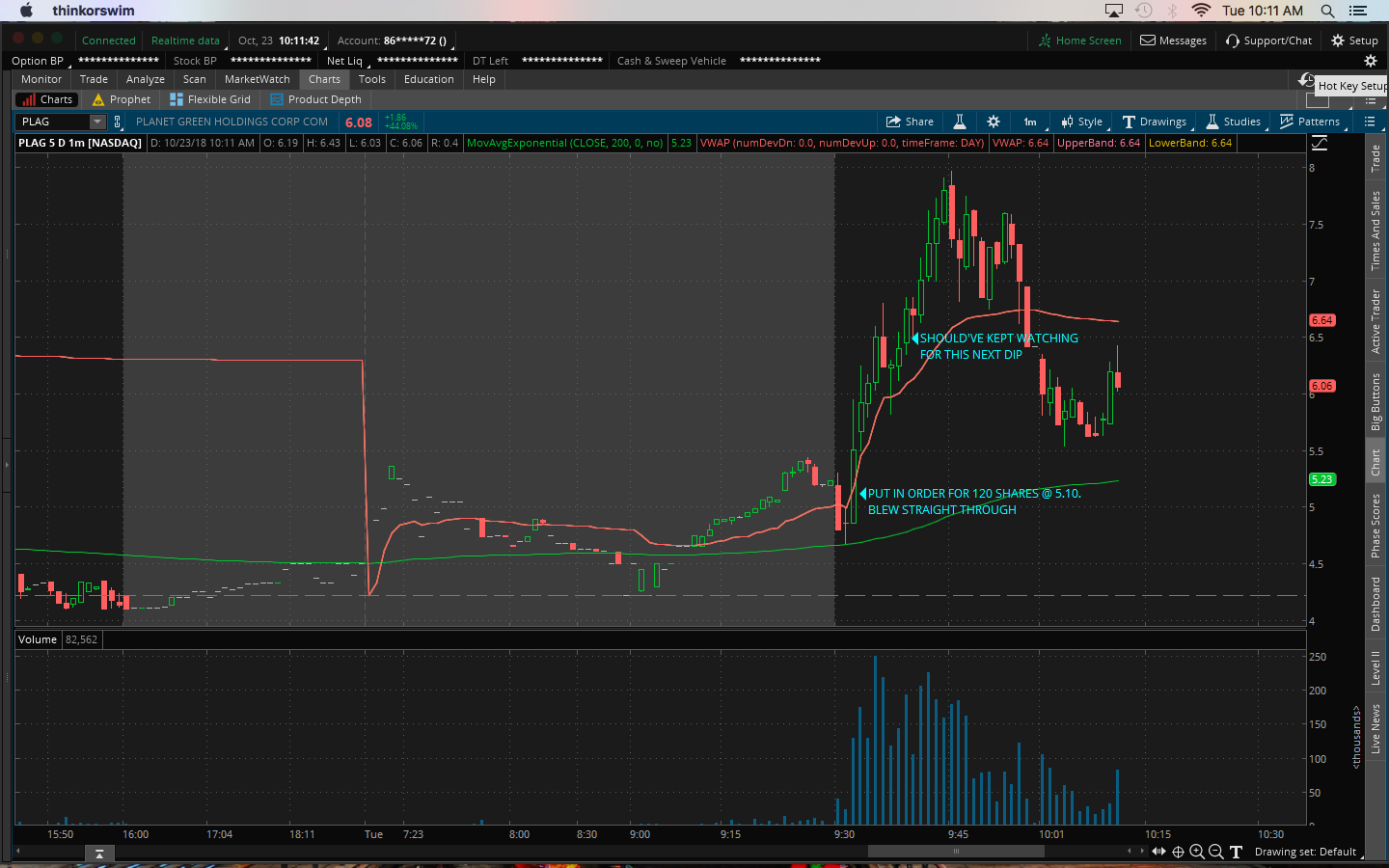Click the chart horizontal scrollbar thumb
The height and width of the screenshot is (868, 1389).
point(956,852)
